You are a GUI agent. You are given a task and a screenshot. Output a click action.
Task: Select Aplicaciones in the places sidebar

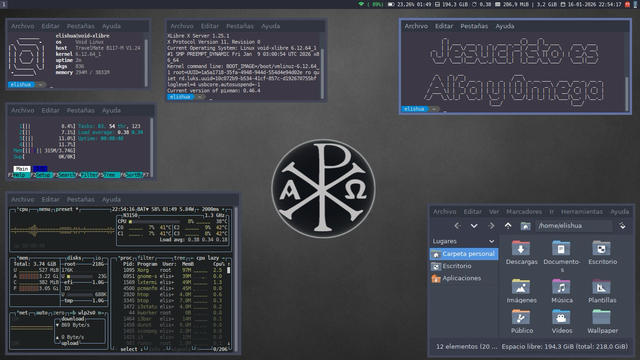(x=464, y=278)
